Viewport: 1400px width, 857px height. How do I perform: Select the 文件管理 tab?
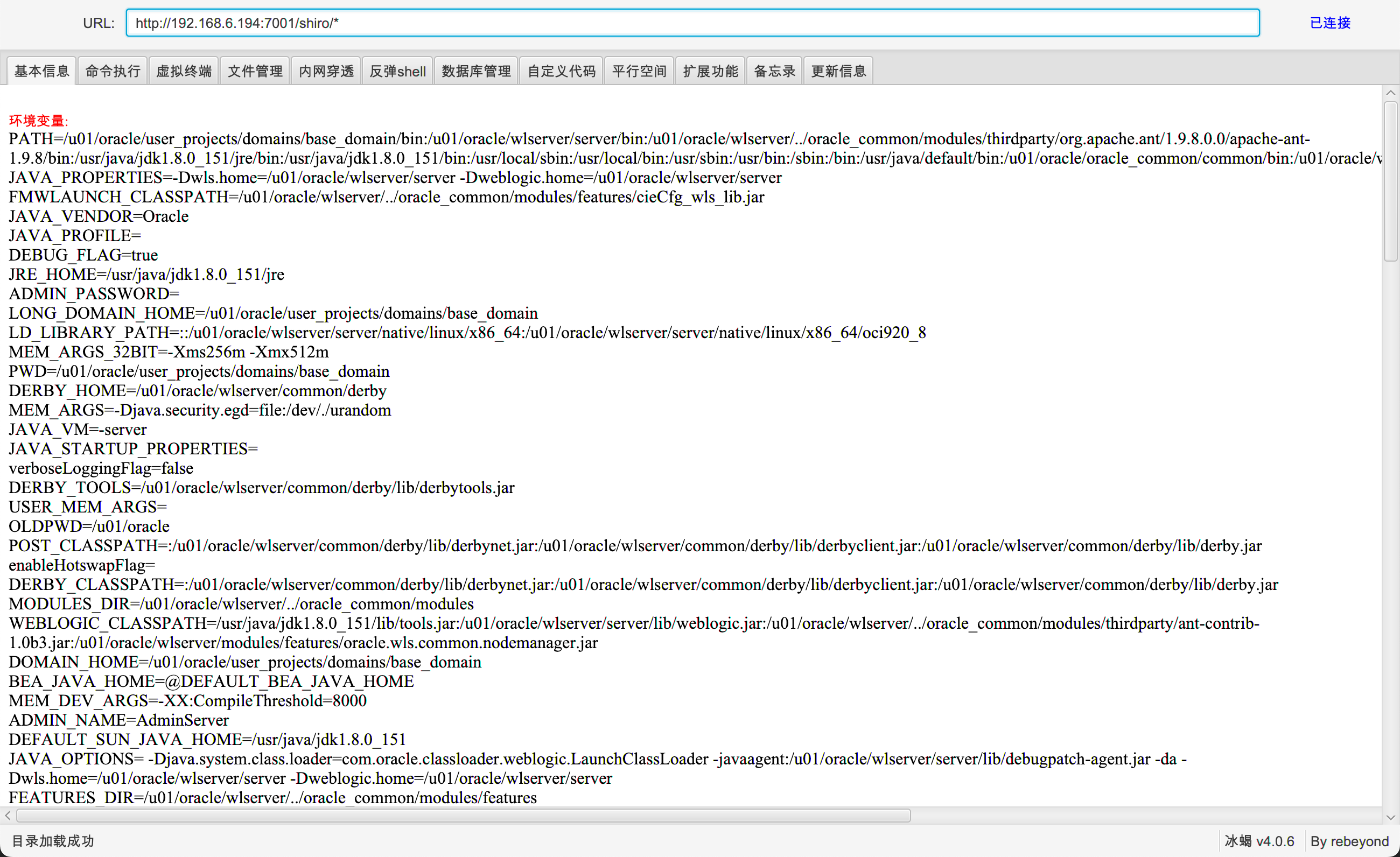pyautogui.click(x=255, y=71)
